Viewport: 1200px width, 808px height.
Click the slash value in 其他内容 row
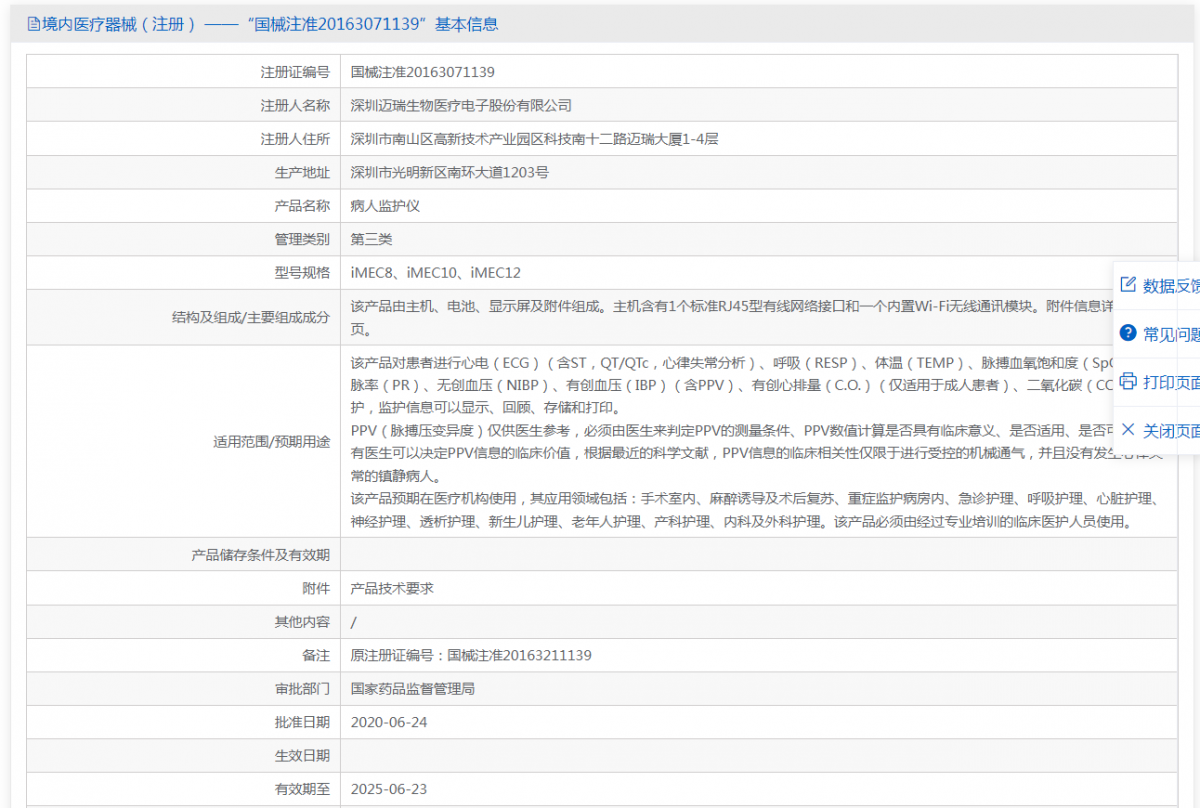click(x=354, y=622)
